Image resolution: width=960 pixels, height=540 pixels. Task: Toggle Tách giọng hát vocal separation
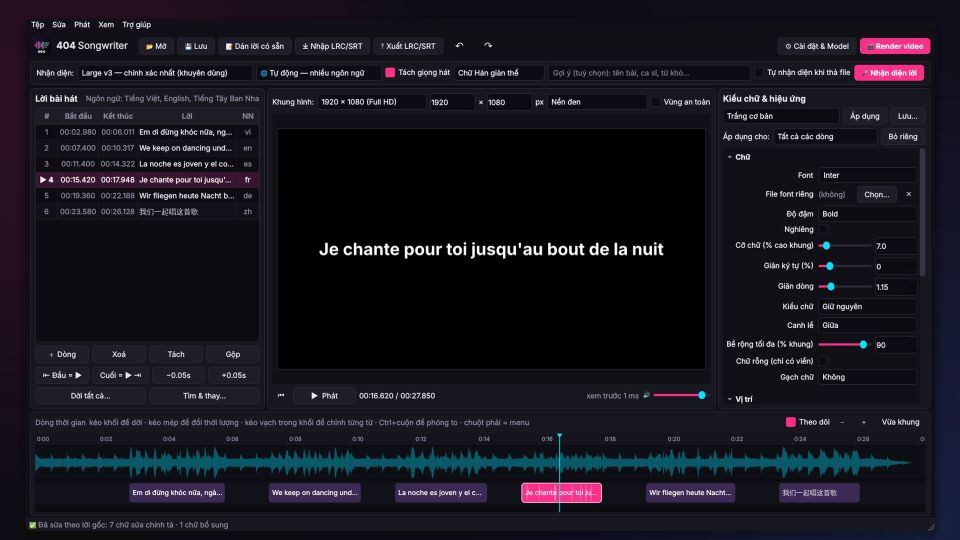point(390,72)
